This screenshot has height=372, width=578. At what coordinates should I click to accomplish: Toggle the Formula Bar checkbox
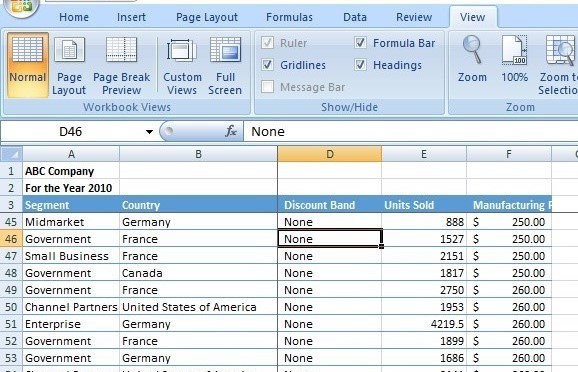point(360,43)
